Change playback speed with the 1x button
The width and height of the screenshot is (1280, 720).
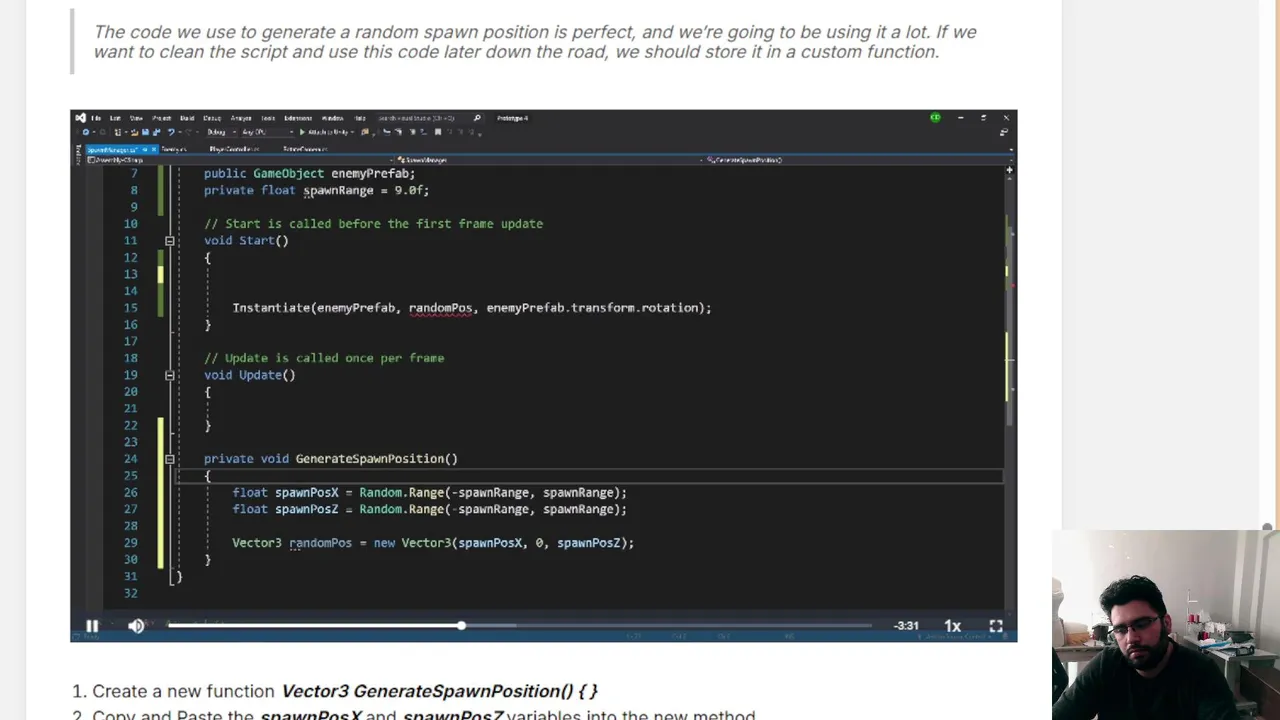952,626
